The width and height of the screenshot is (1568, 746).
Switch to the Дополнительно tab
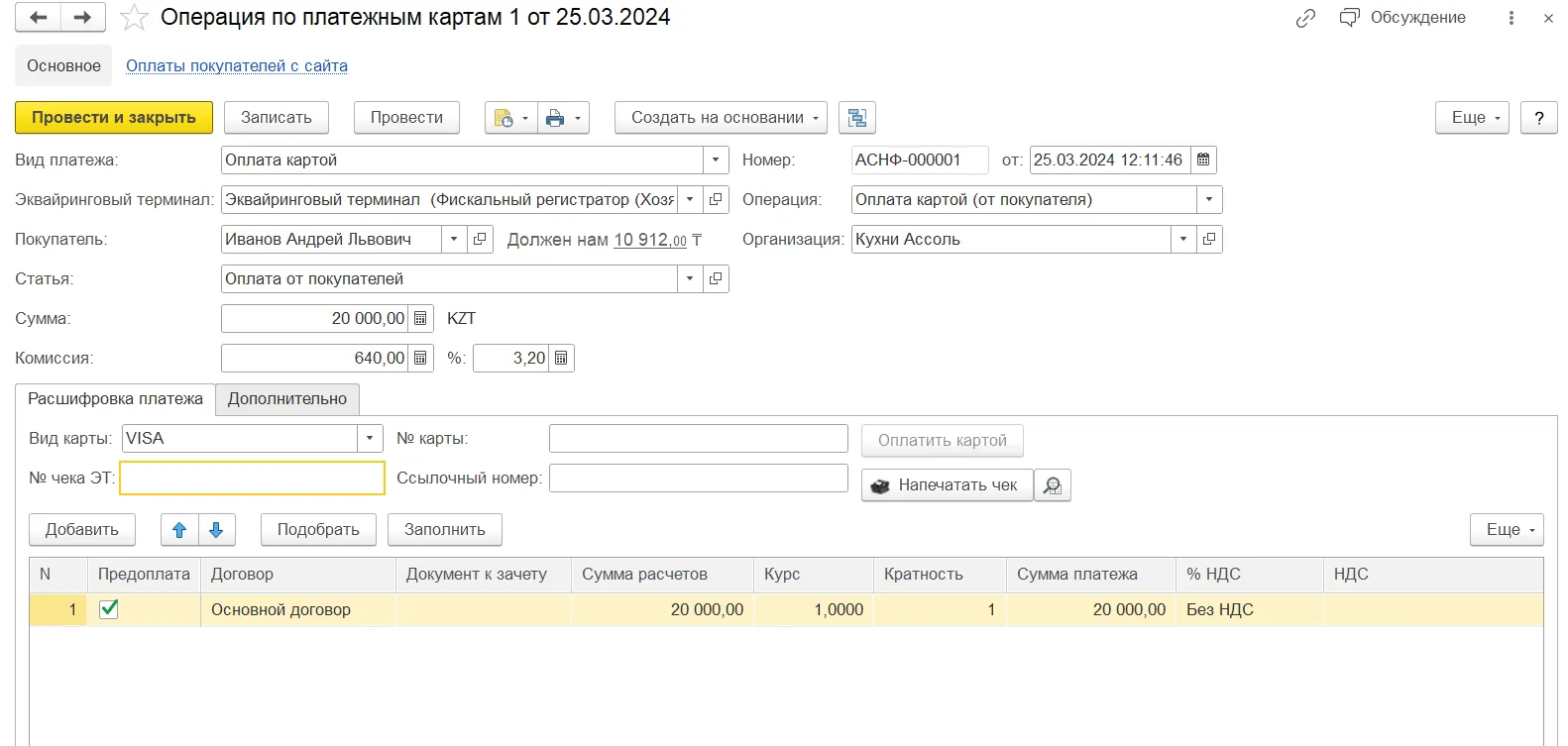(x=287, y=399)
